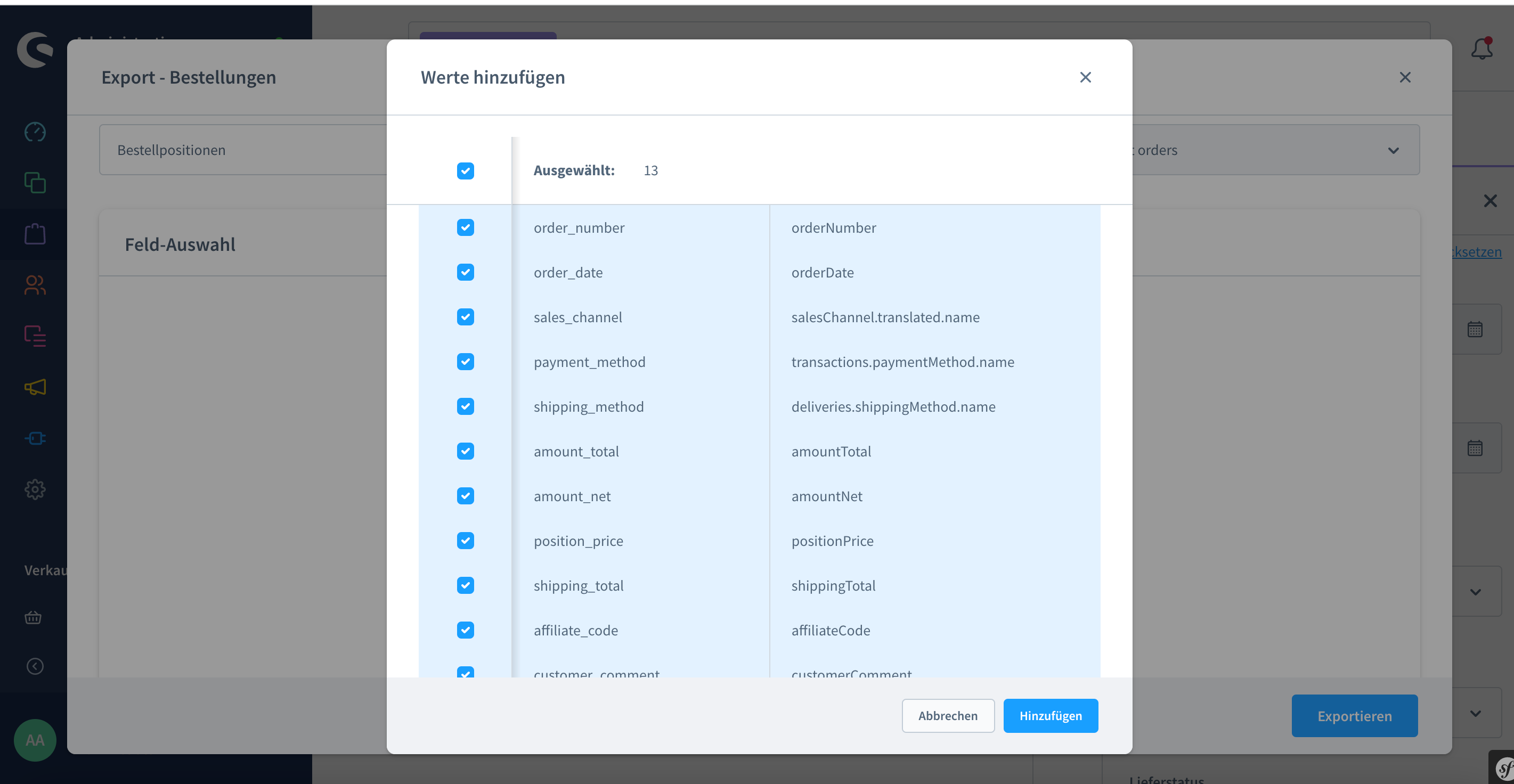Expand the right-panel dropdown below the calendars
1514x784 pixels.
1475,592
